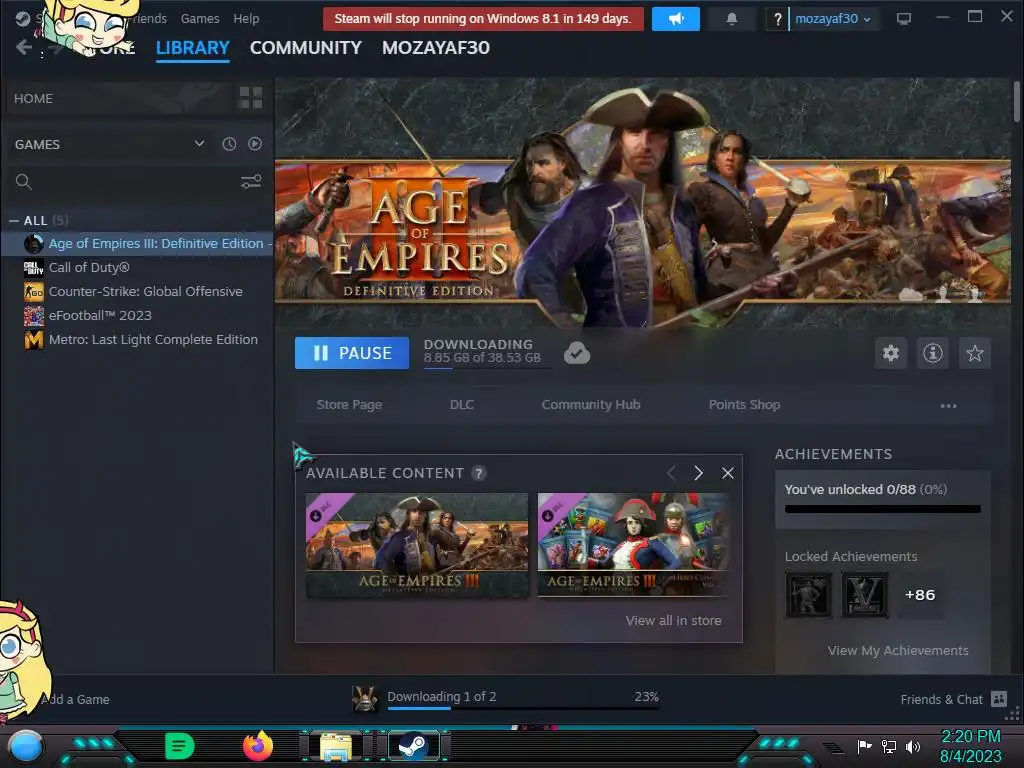Open Friends & Chat icon
Screen dimensions: 1024x768
[x=999, y=699]
